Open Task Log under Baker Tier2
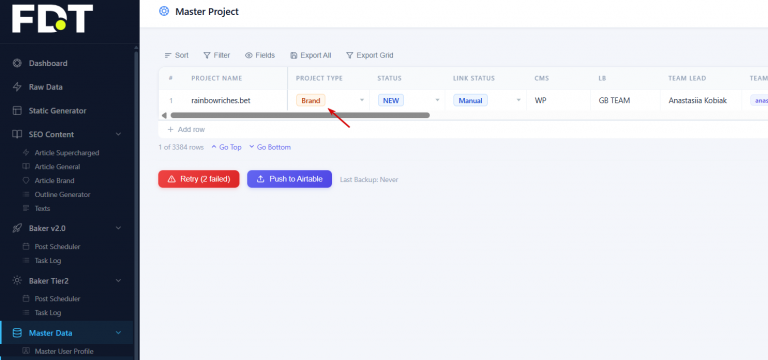This screenshot has height=360, width=768. coord(48,312)
